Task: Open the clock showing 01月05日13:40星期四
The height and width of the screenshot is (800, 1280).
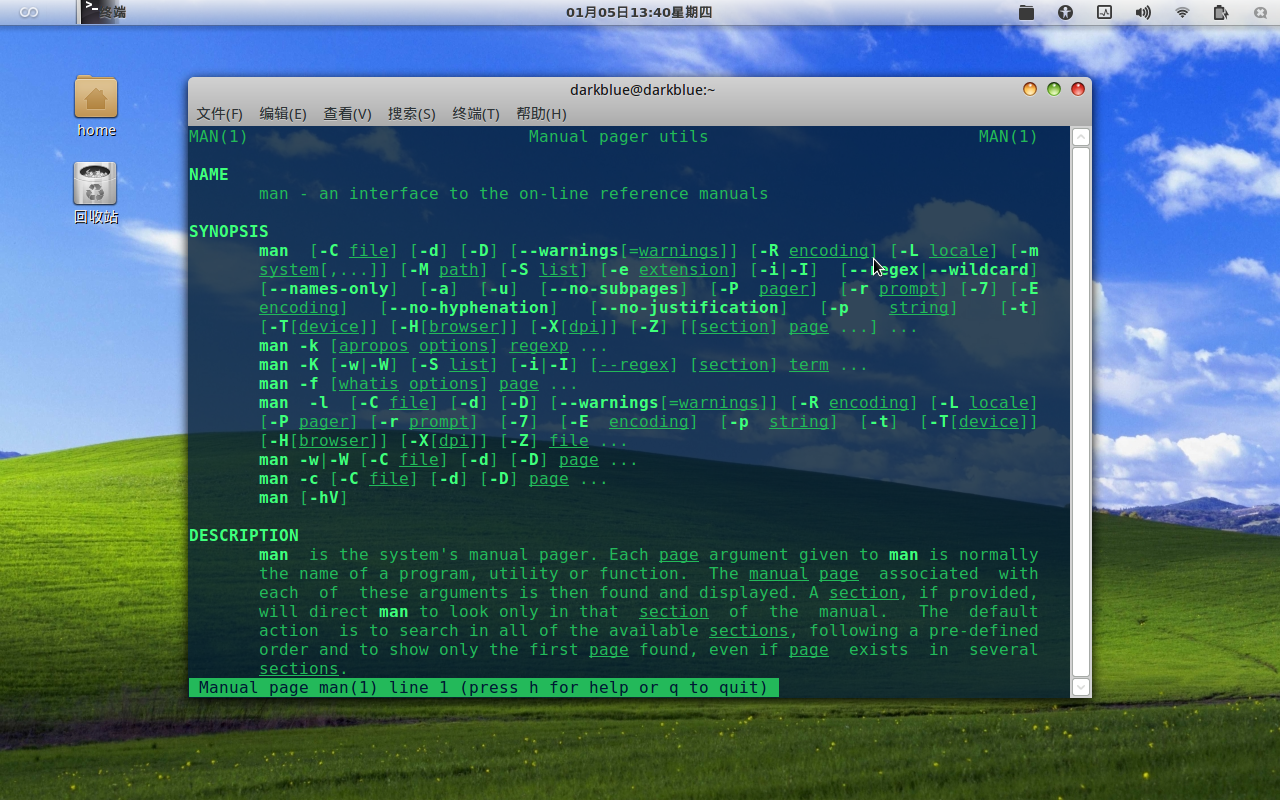Action: tap(639, 12)
